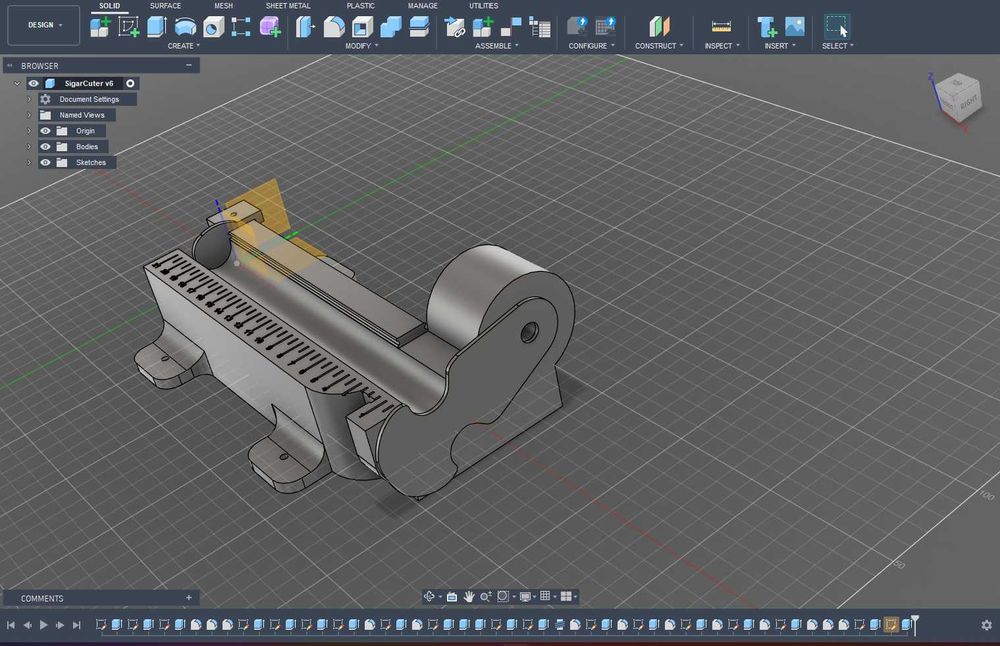Select the Fillet tool
Screen dimensions: 1000x646
click(334, 27)
